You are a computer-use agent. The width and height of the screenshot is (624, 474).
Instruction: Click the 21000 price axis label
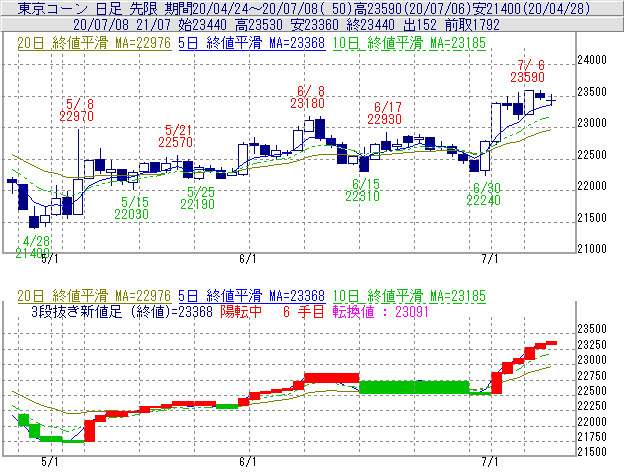592,248
